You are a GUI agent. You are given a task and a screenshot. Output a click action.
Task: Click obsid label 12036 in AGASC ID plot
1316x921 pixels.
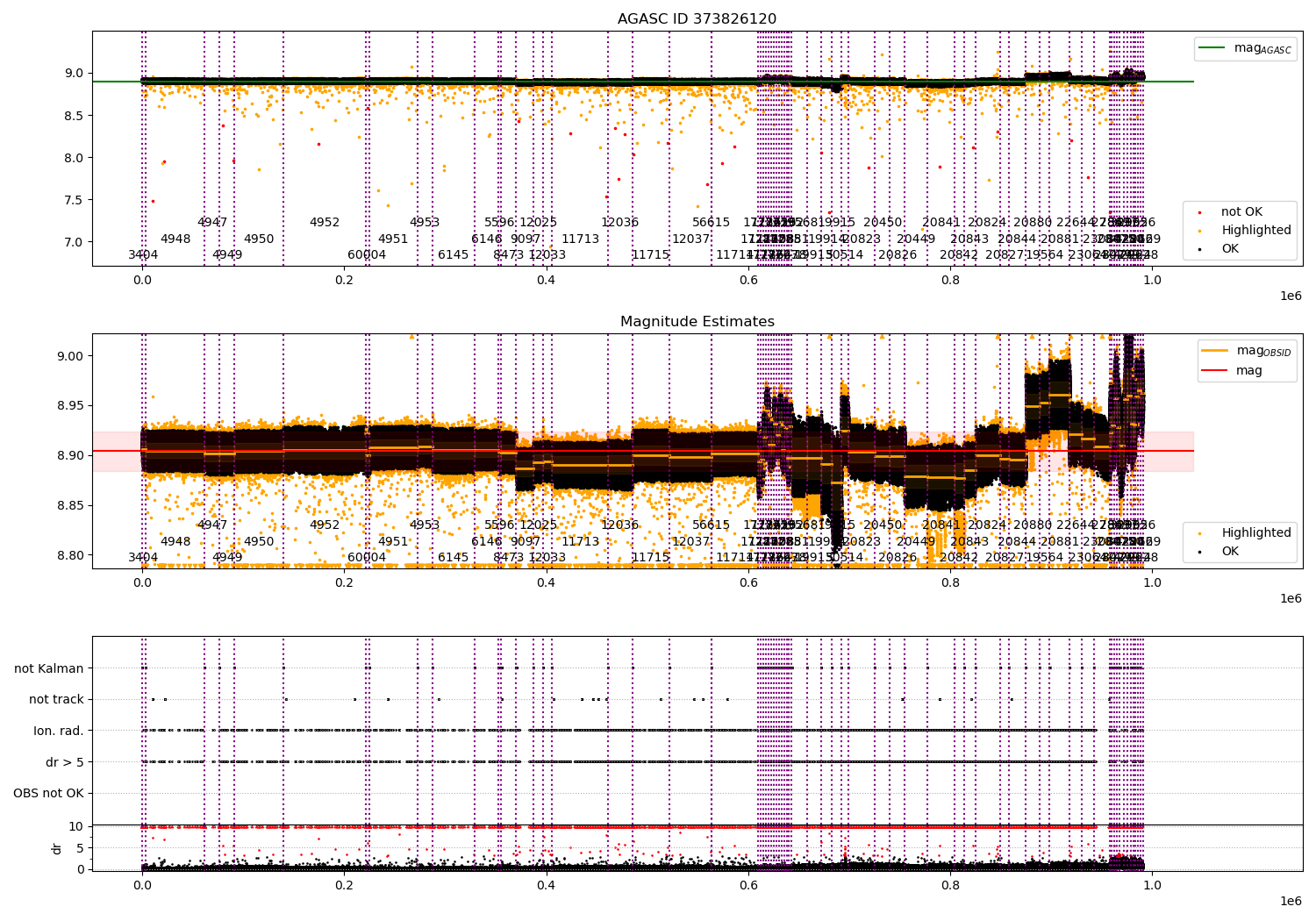click(620, 223)
